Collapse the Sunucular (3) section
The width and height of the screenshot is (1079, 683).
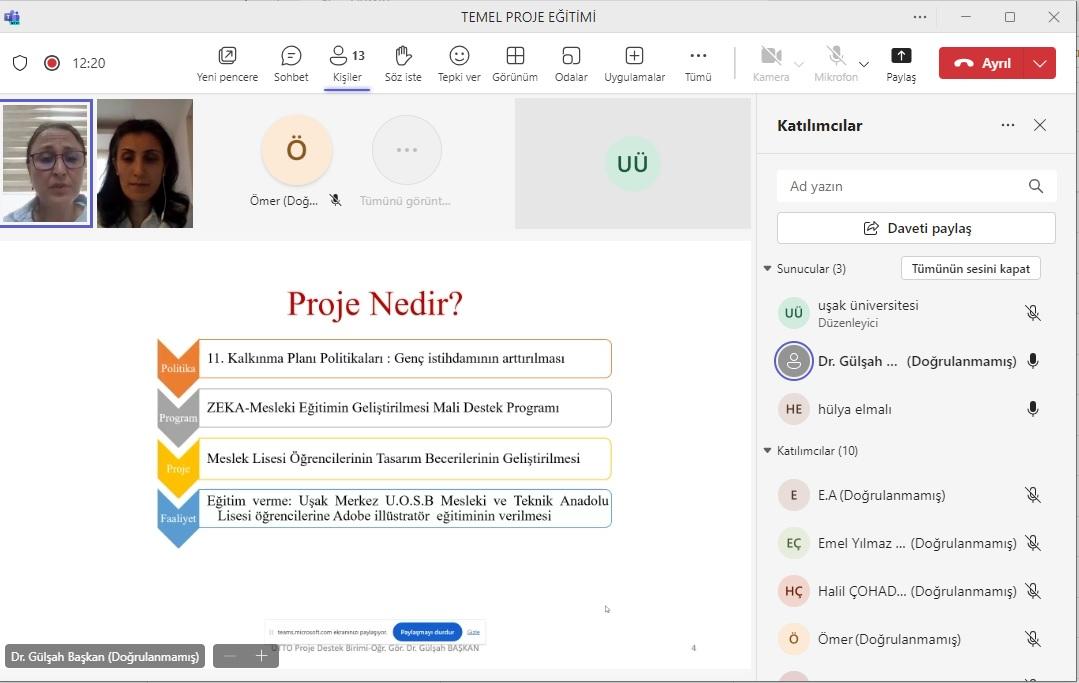767,268
